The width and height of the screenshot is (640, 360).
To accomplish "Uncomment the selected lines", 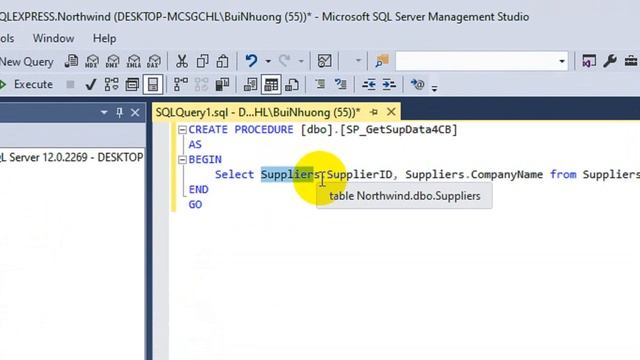I will tap(340, 84).
